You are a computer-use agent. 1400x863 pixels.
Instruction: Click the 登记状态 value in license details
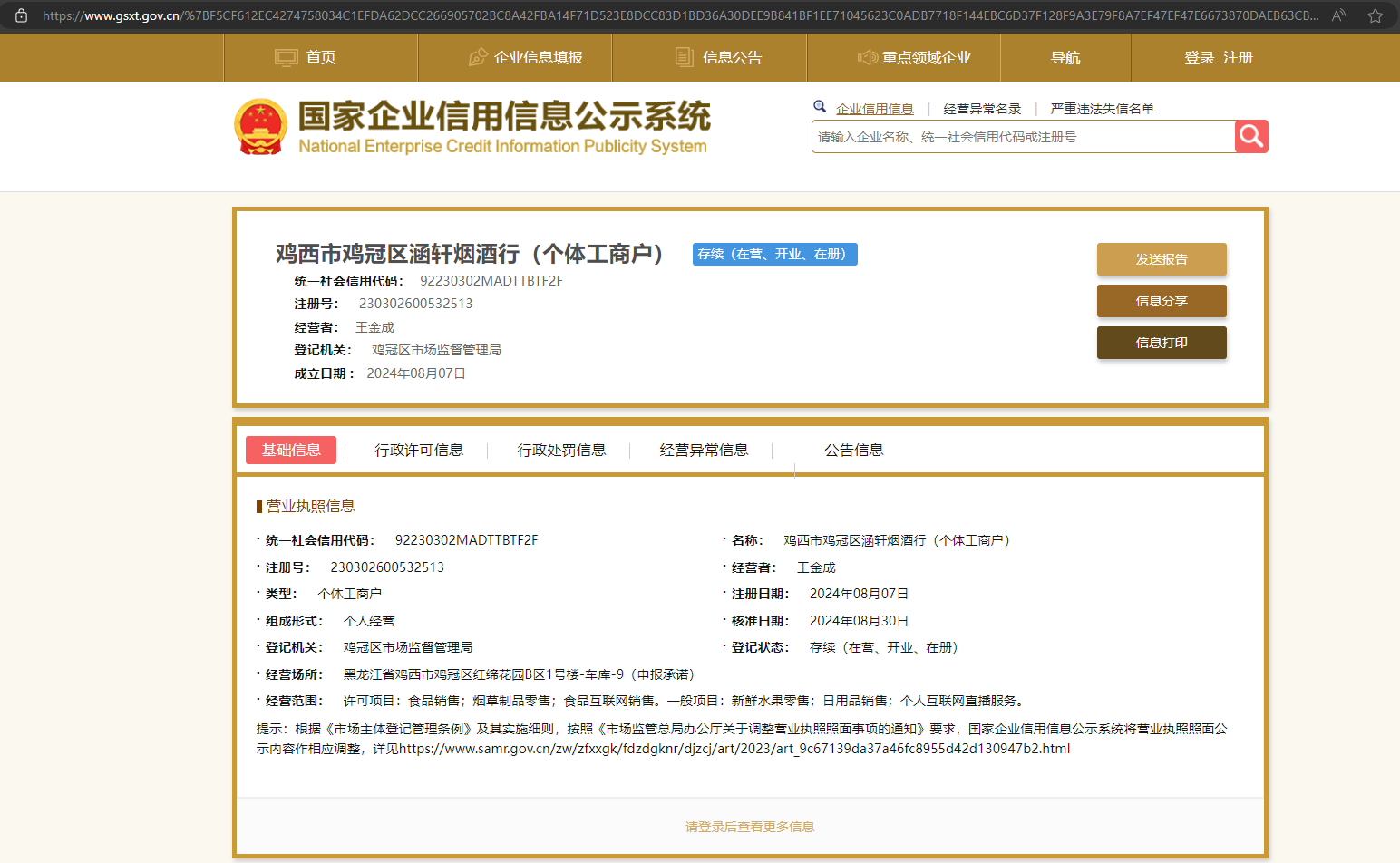[x=887, y=647]
